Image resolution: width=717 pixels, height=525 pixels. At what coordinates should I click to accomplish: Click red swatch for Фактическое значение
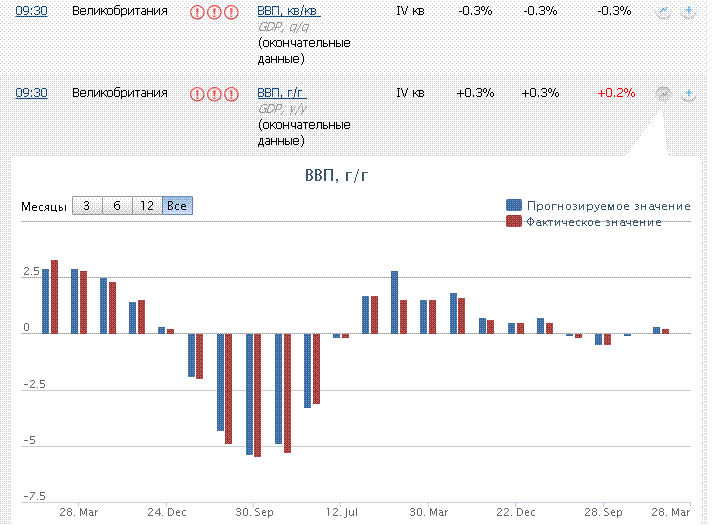pos(514,221)
